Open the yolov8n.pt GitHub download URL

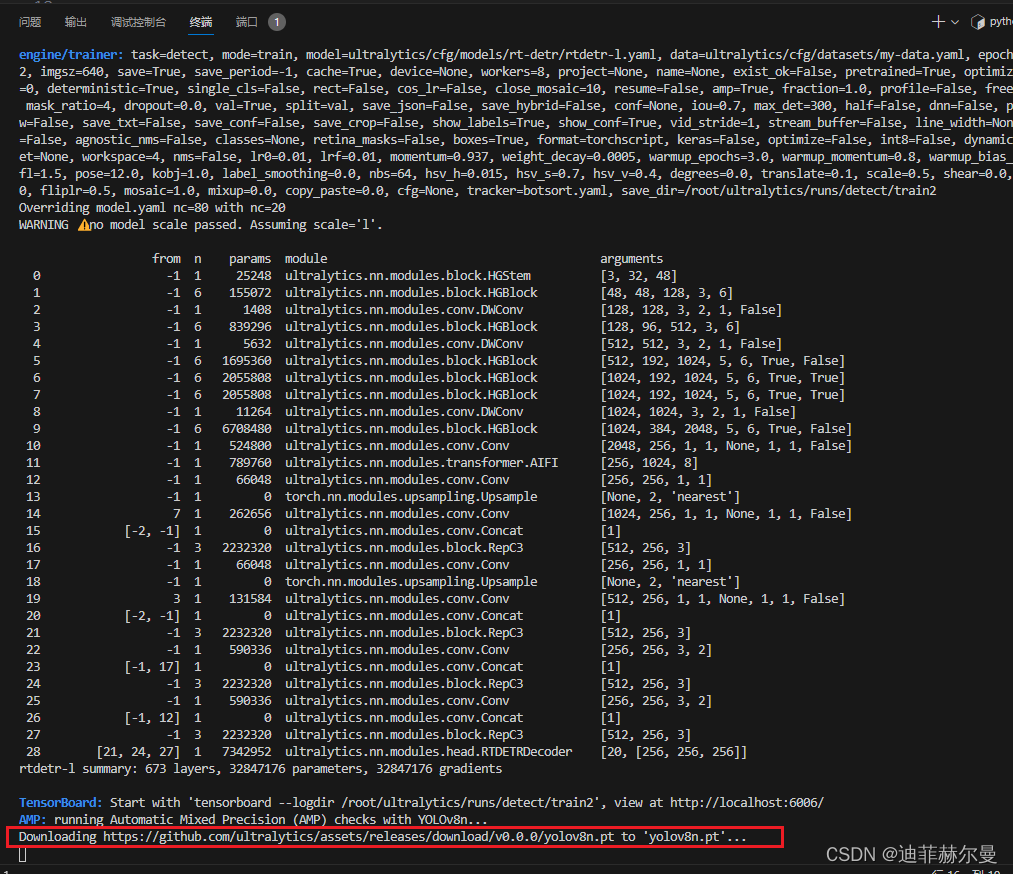click(x=359, y=837)
